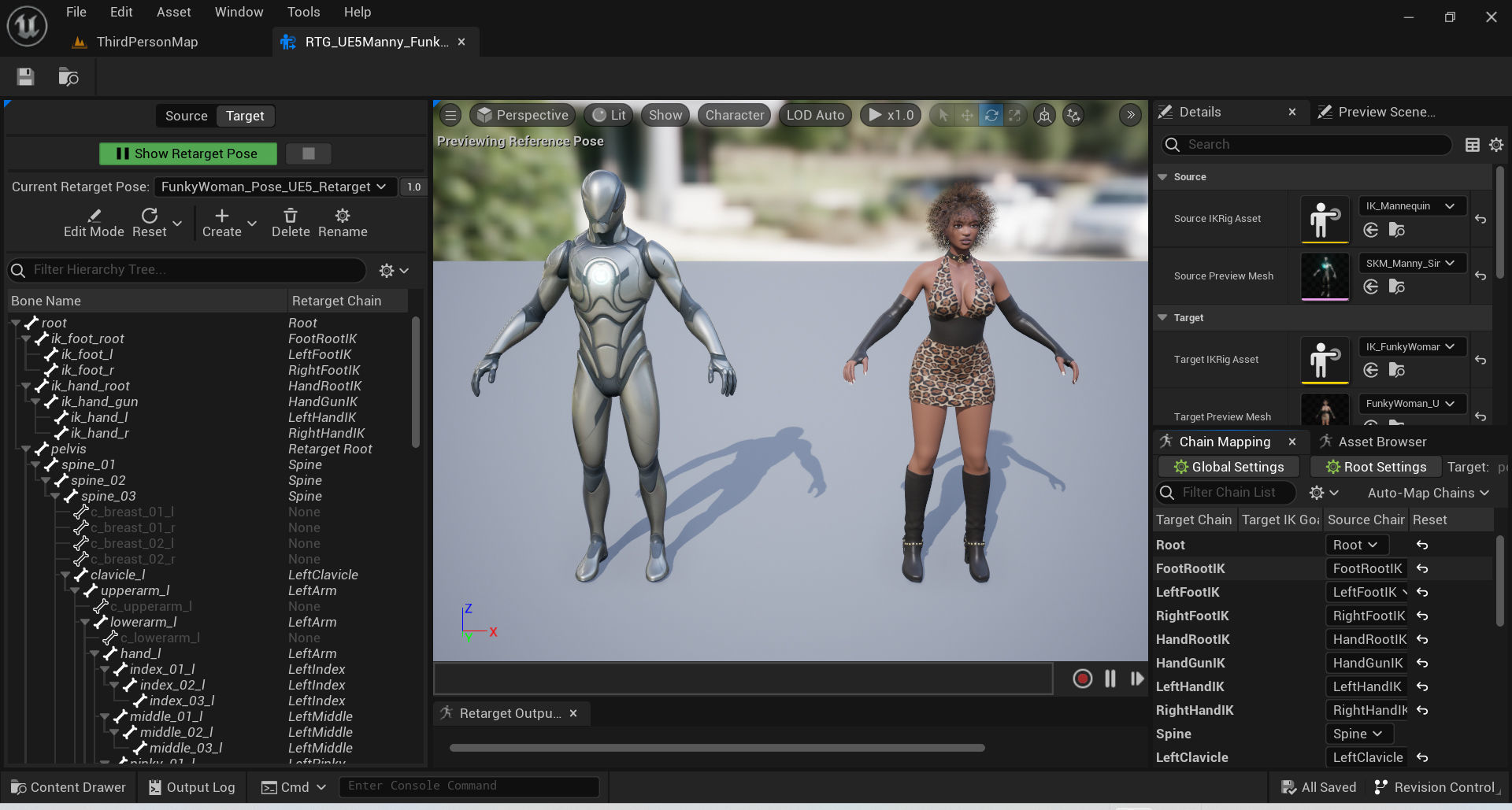Browse to asset in Content Browser icon
The height and width of the screenshot is (810, 1512).
point(69,76)
